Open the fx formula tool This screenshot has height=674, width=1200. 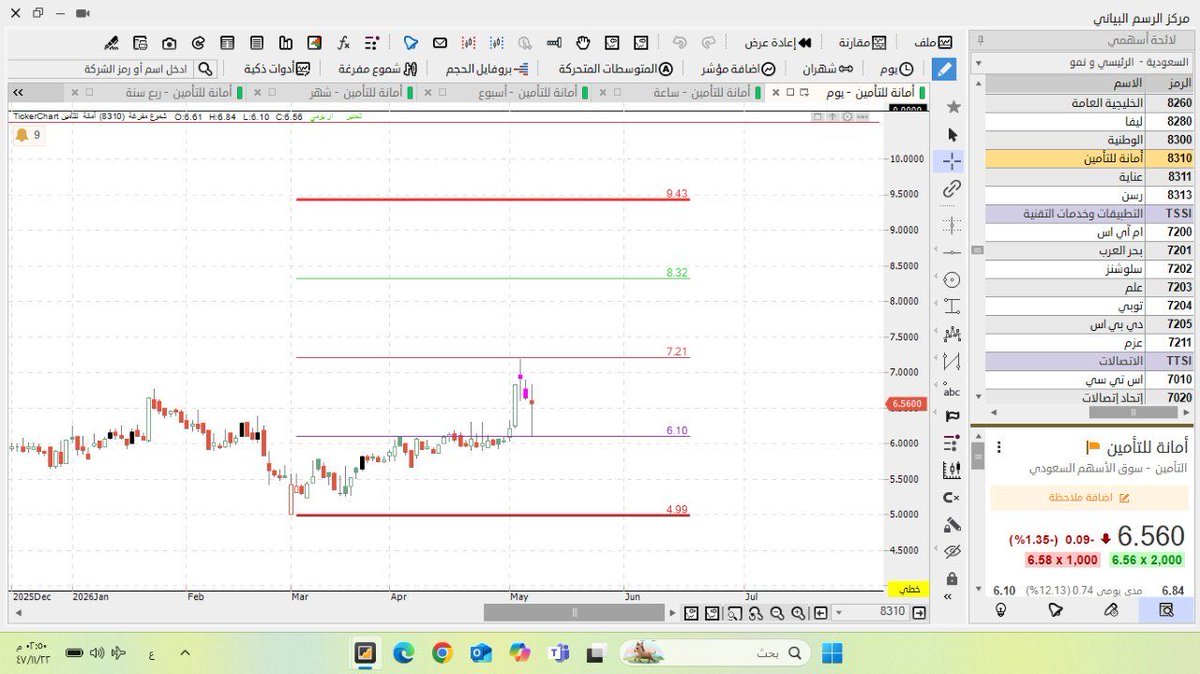click(x=343, y=43)
